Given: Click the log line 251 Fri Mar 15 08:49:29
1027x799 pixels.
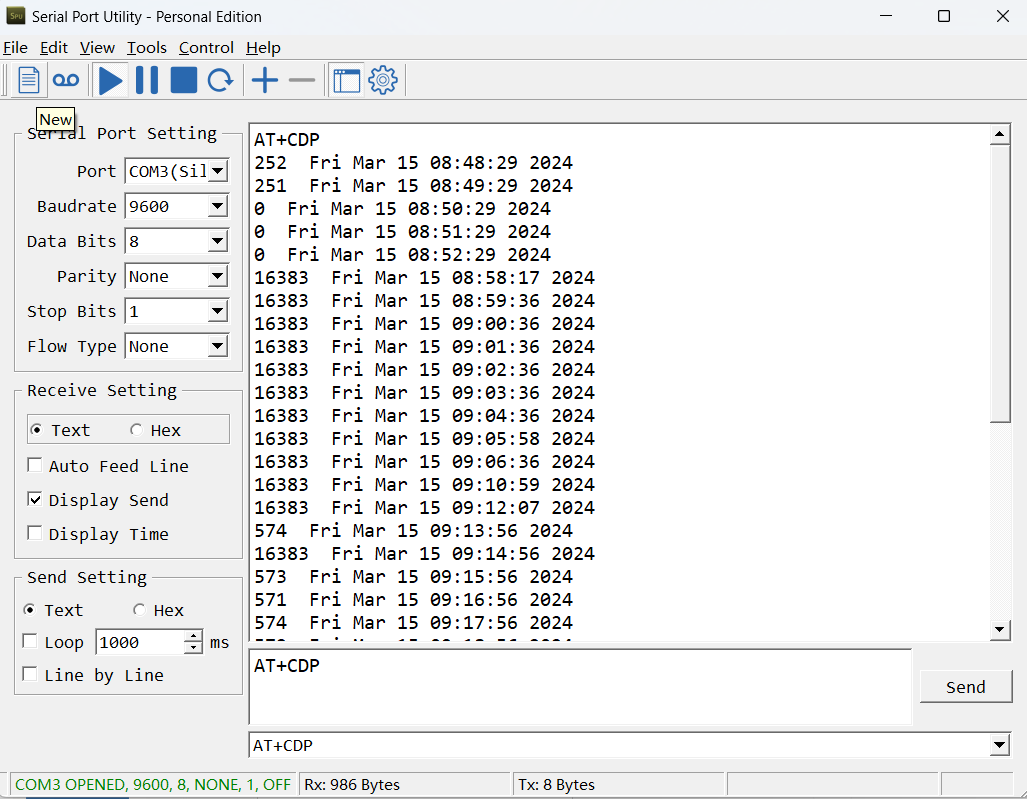Looking at the screenshot, I should pyautogui.click(x=413, y=185).
